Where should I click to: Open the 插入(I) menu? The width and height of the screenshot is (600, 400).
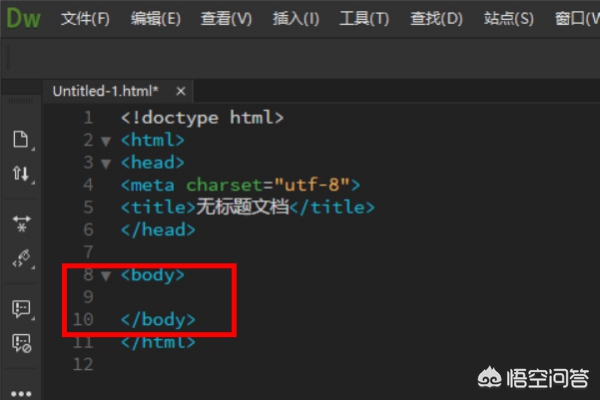(296, 18)
